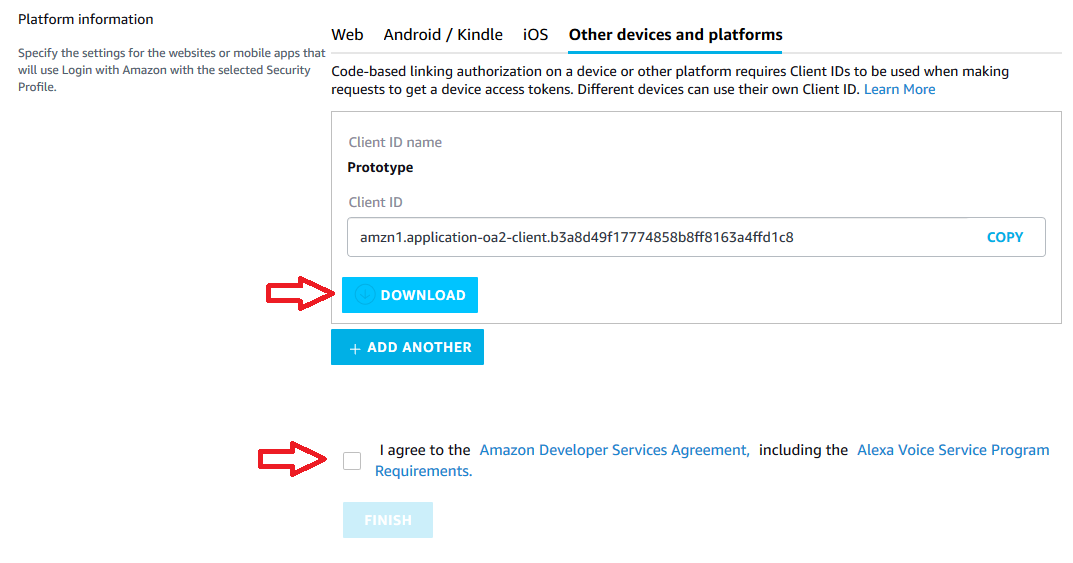This screenshot has width=1073, height=563.
Task: Click the "I agree to the" label text
Action: (x=425, y=451)
